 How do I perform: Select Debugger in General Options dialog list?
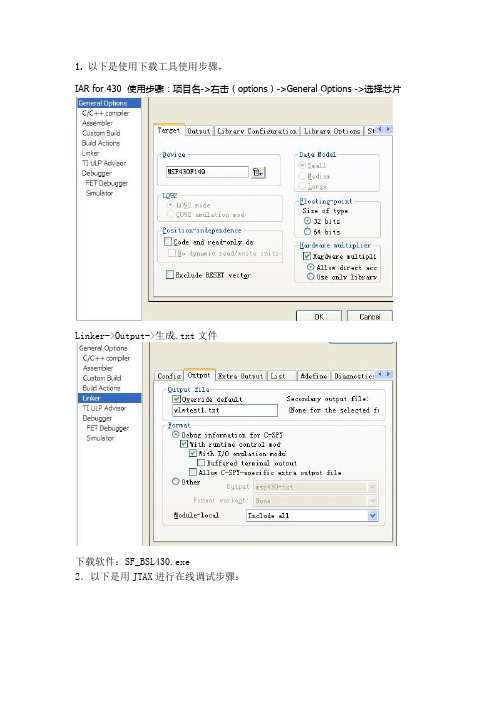(x=96, y=173)
